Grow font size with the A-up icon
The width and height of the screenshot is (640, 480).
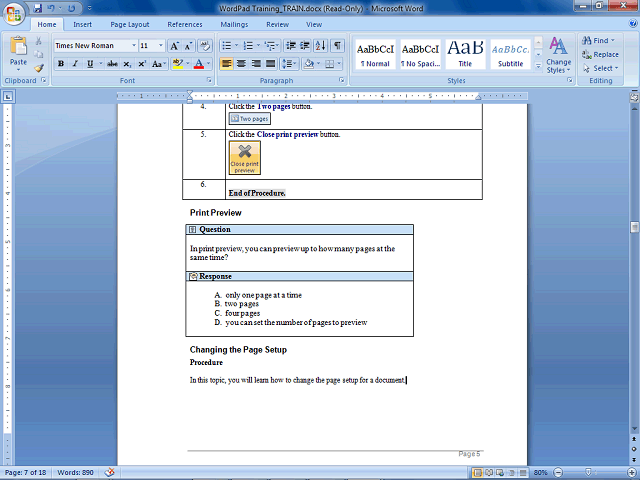point(174,46)
